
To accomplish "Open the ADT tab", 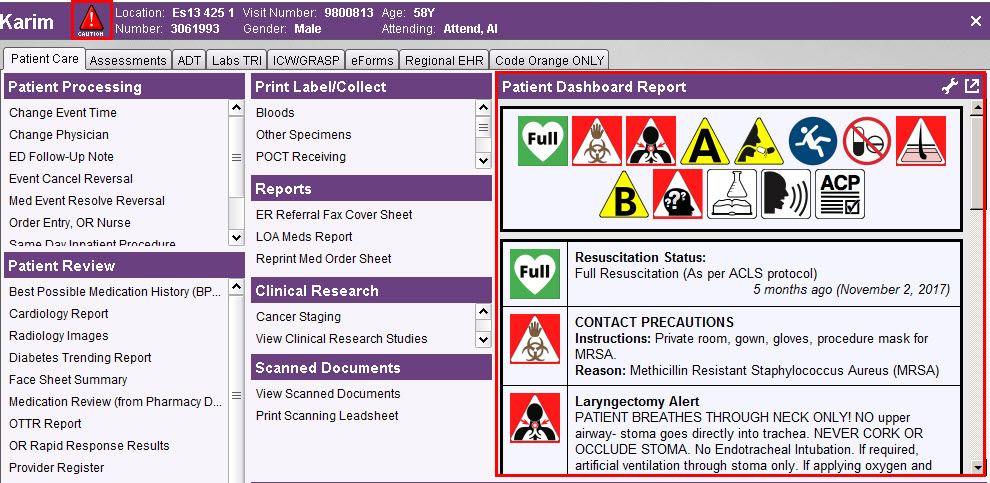I will point(189,61).
